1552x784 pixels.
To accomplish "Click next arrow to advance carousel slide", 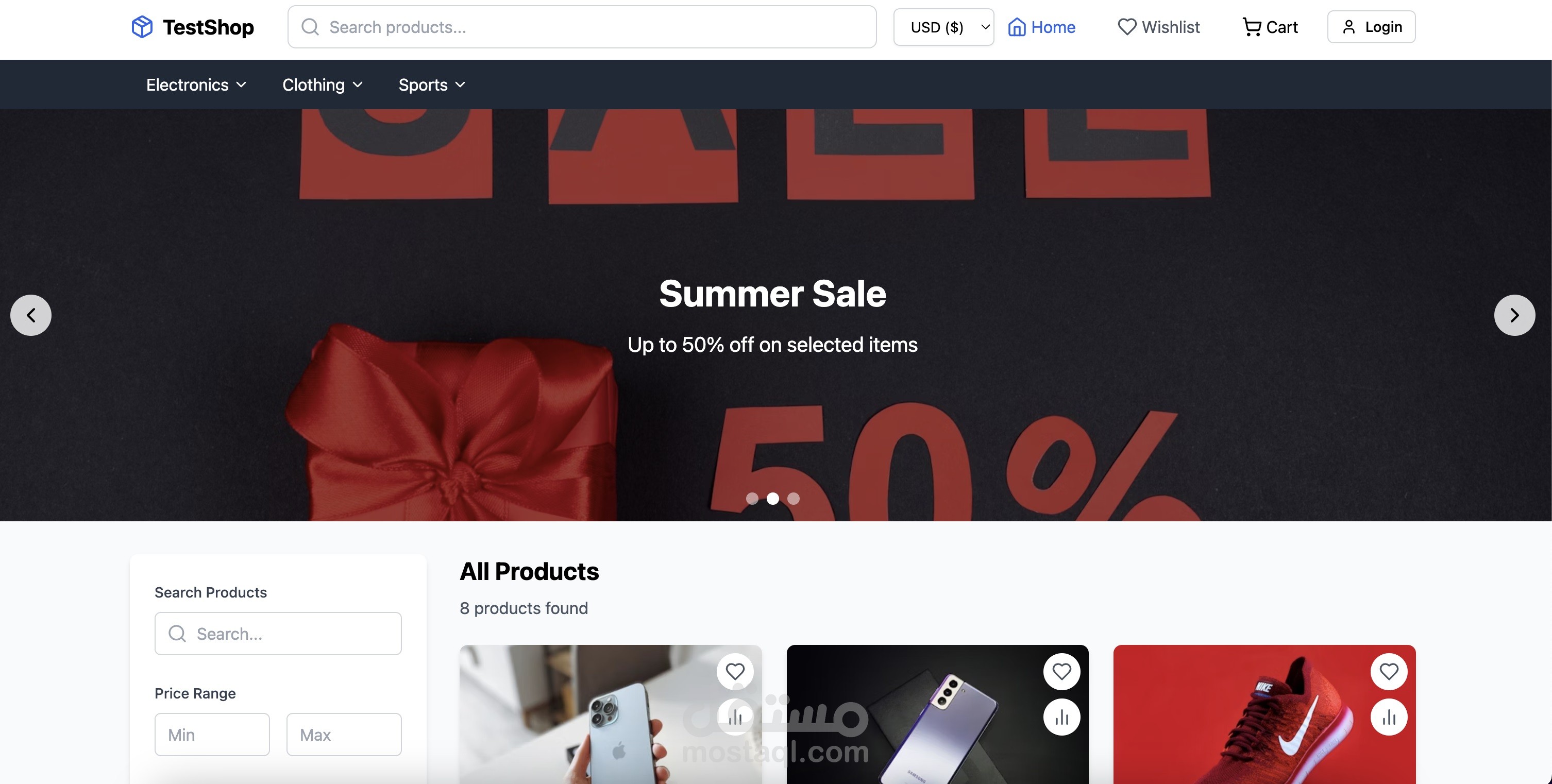I will 1515,315.
